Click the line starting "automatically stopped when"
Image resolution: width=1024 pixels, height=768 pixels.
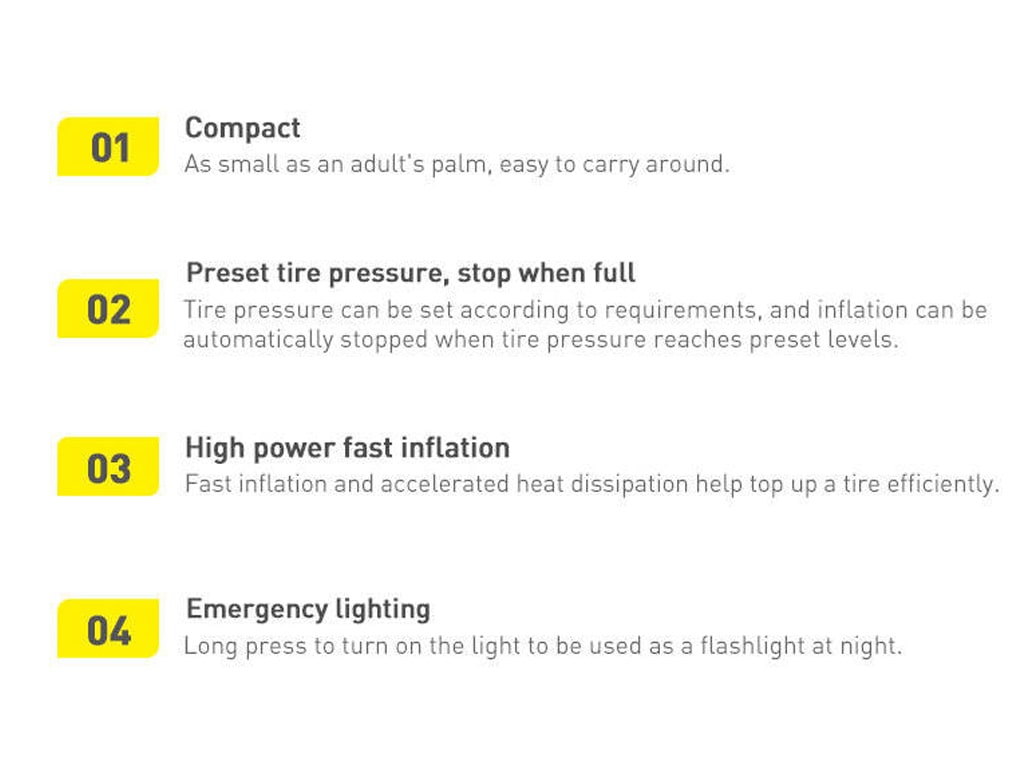click(x=540, y=340)
